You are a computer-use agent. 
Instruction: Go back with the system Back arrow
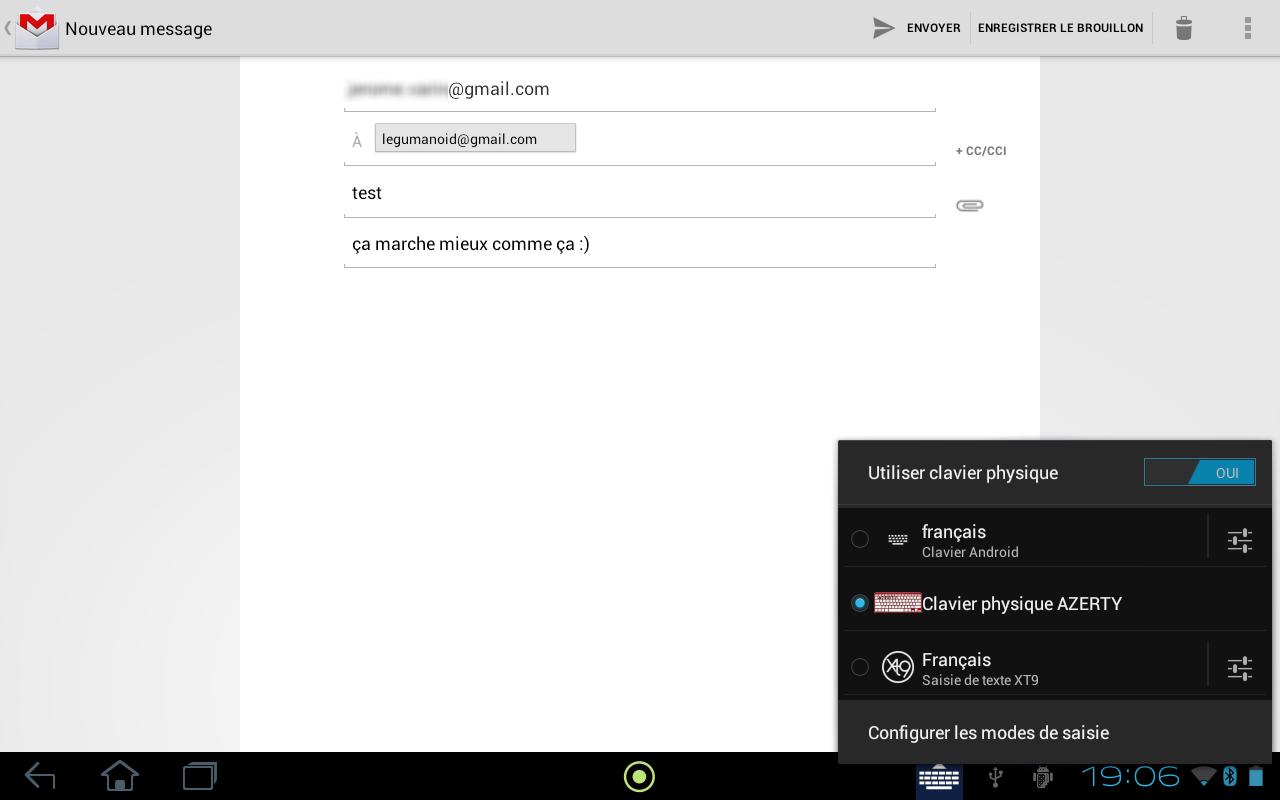point(40,776)
